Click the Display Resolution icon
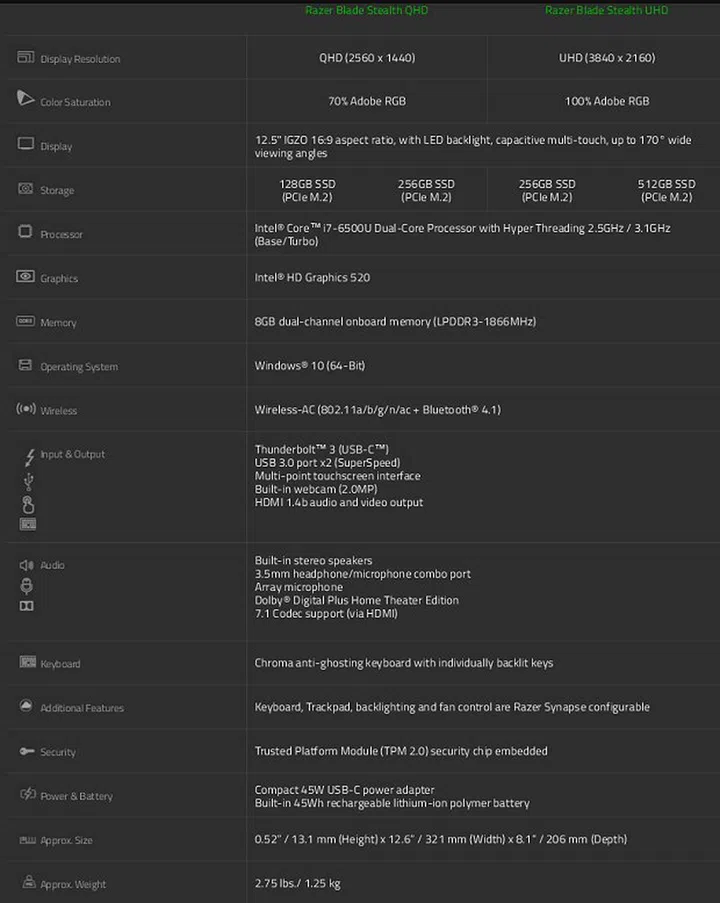 click(x=26, y=58)
